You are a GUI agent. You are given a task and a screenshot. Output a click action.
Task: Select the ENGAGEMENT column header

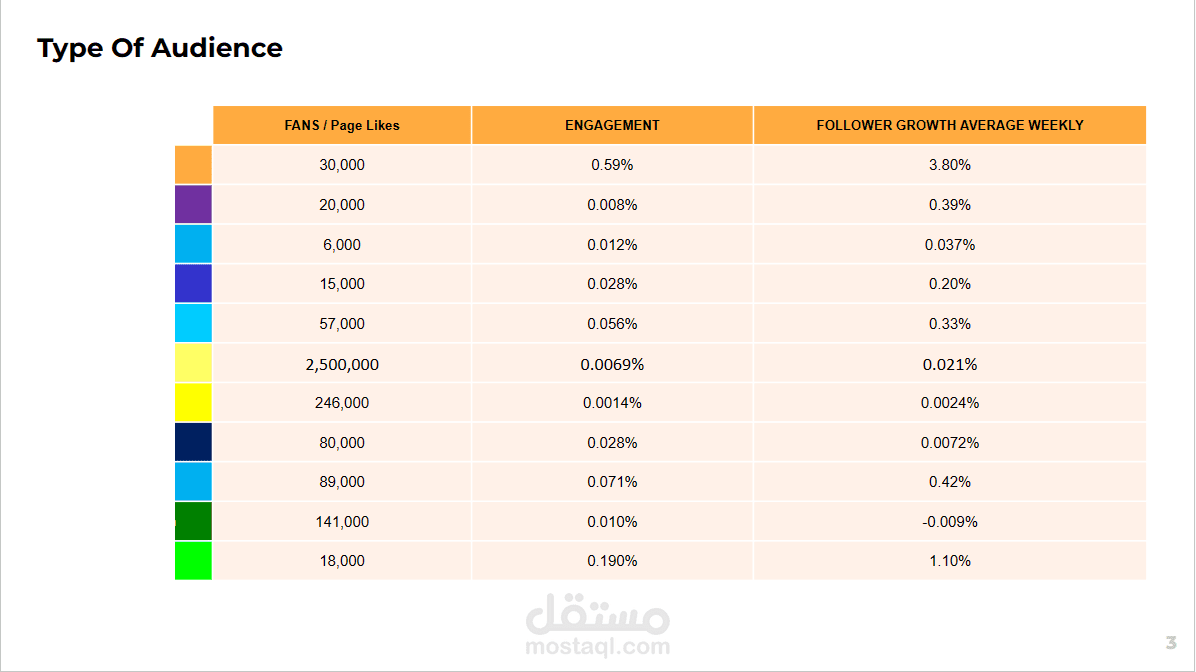click(612, 125)
